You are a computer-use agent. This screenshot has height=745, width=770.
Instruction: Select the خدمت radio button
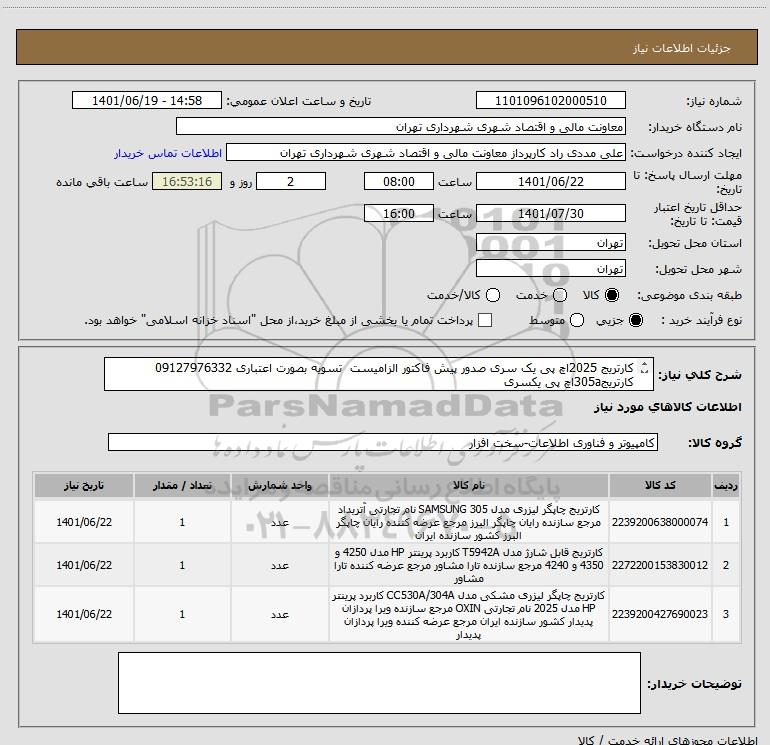tap(560, 295)
